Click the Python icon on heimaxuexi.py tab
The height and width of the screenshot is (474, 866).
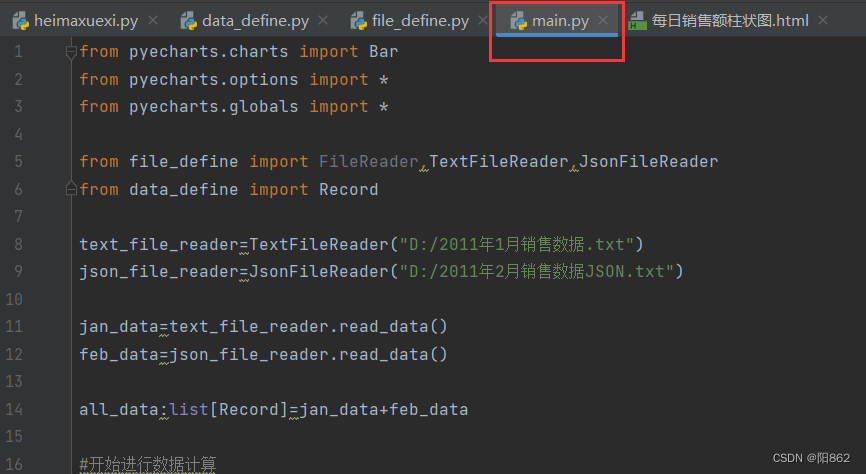click(21, 21)
